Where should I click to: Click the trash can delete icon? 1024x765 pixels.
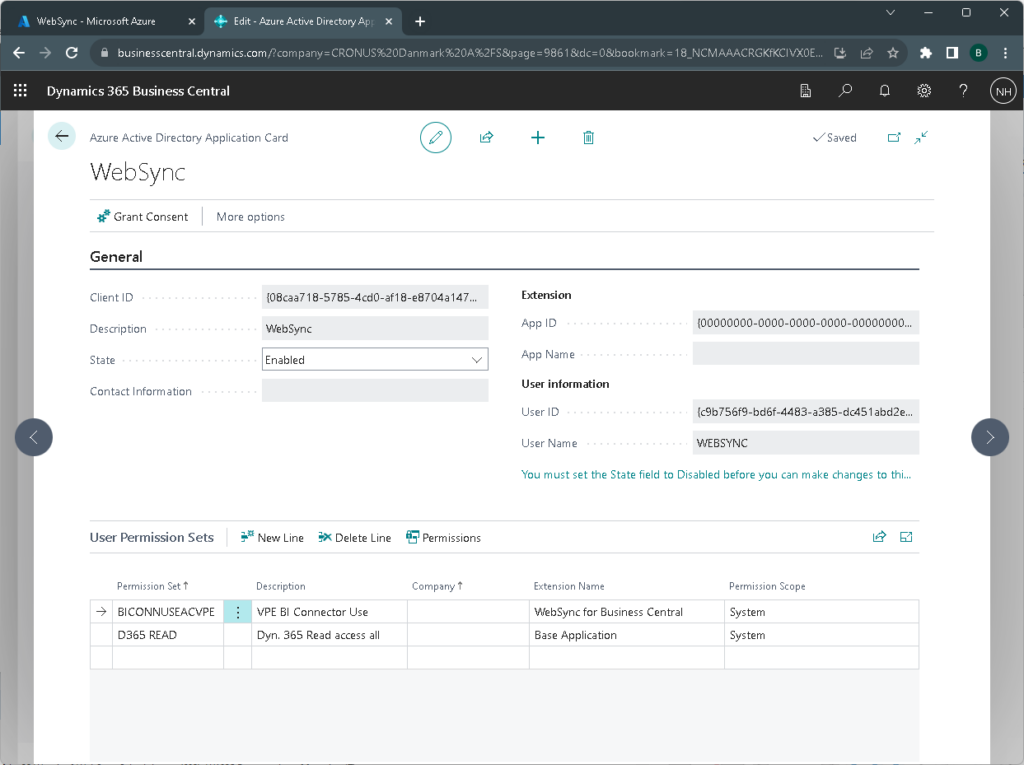tap(589, 138)
